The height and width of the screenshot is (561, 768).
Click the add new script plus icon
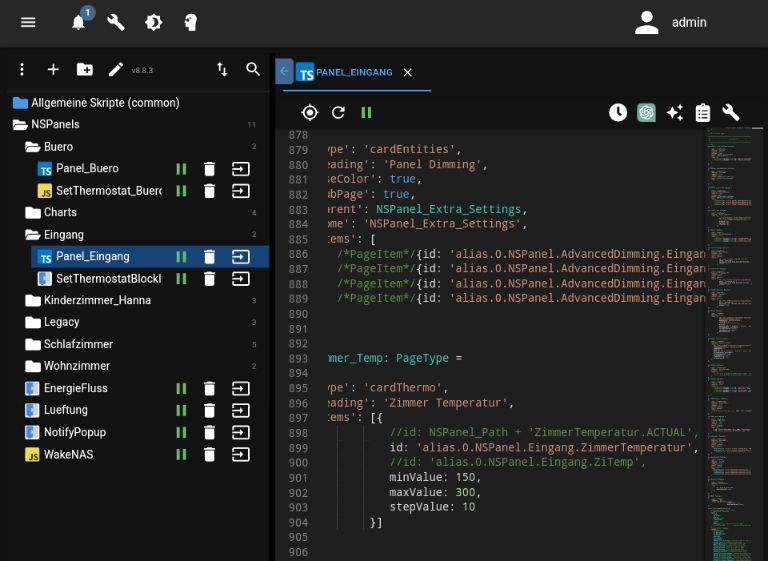[53, 69]
